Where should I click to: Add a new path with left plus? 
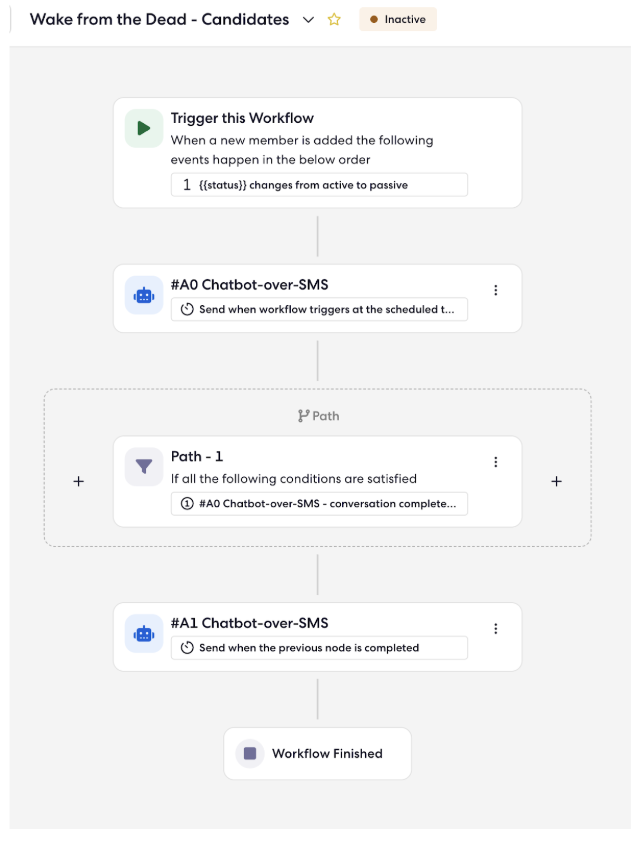(79, 481)
